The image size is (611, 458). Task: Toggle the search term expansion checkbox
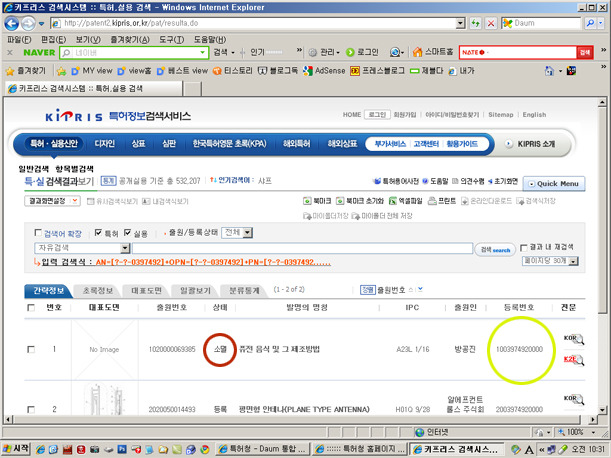(x=38, y=233)
